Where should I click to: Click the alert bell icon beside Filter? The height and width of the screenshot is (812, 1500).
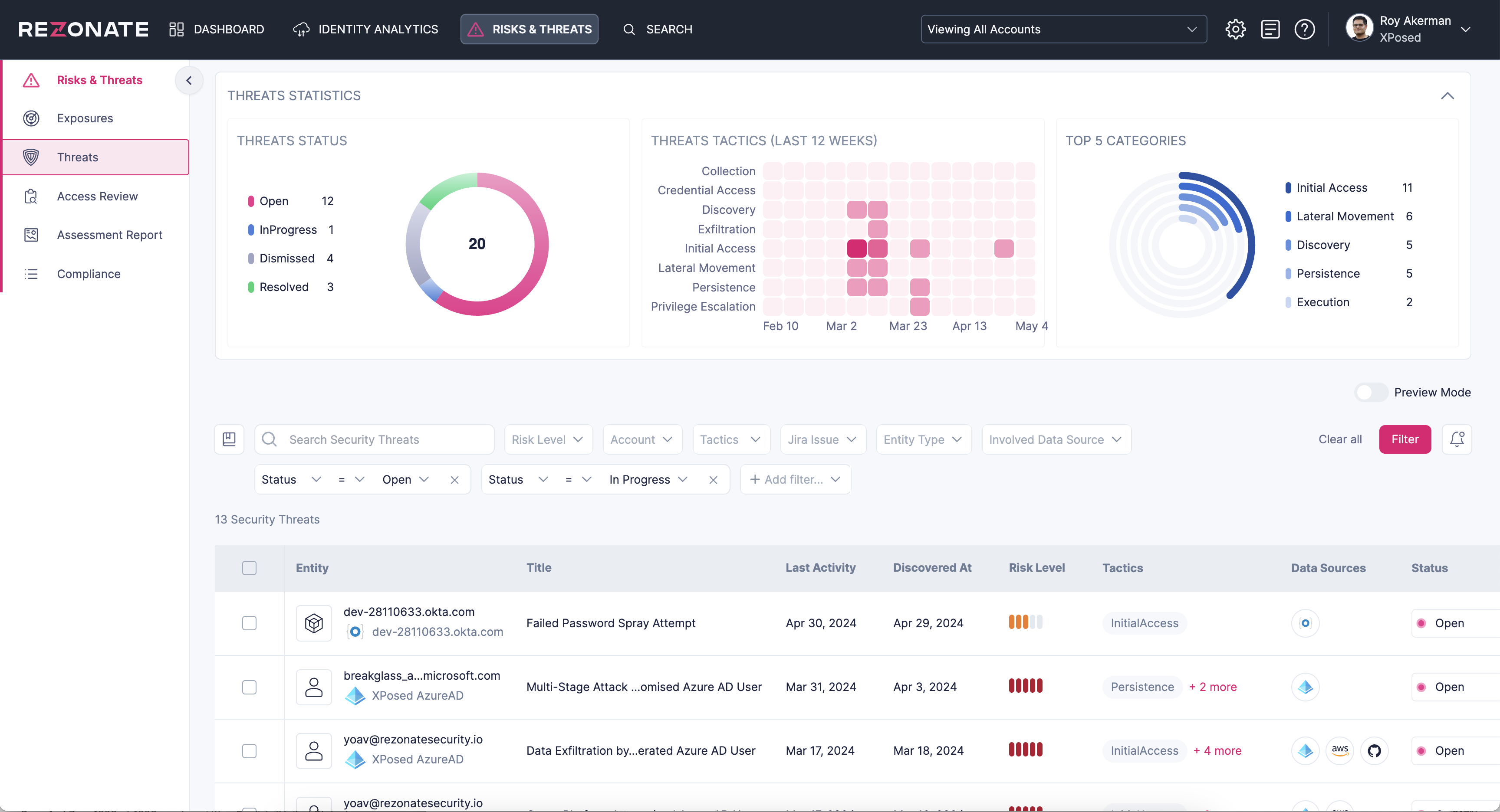1457,439
